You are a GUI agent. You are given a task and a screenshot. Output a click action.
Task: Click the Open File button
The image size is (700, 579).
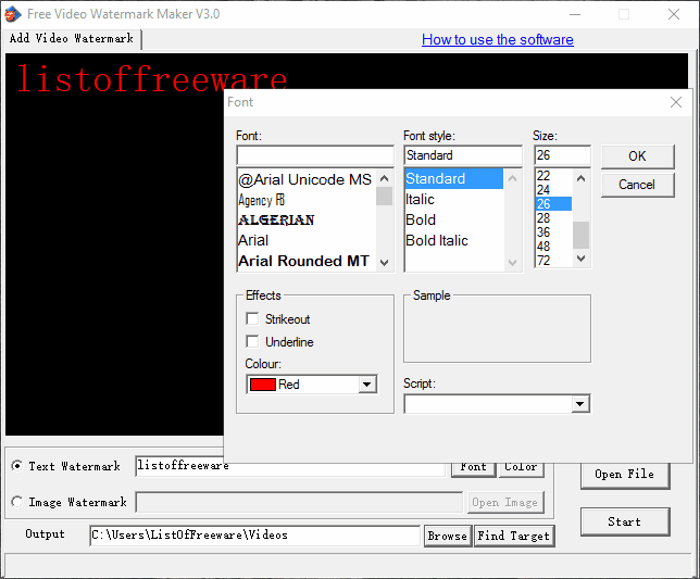pos(625,475)
